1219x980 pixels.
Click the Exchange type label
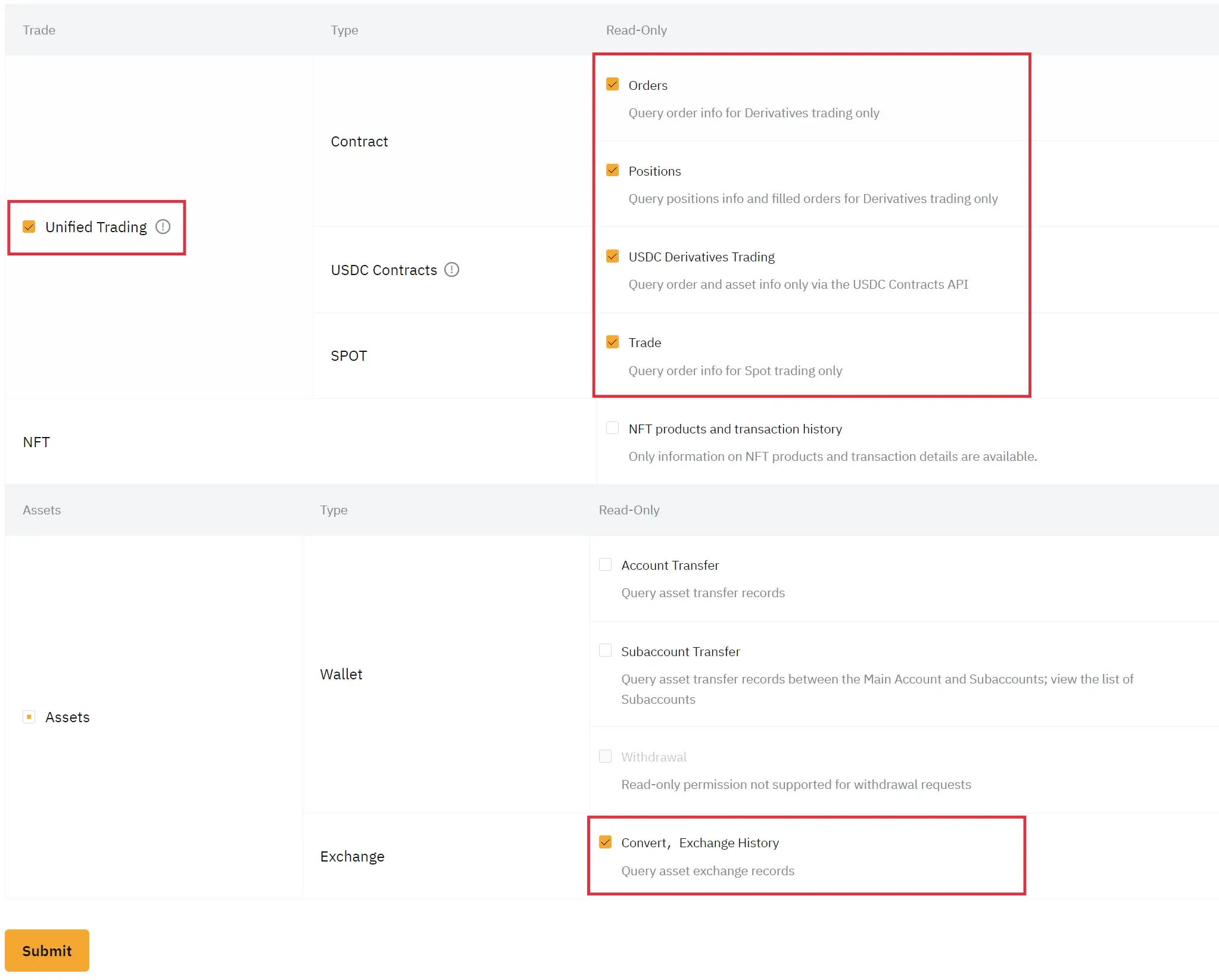click(352, 856)
